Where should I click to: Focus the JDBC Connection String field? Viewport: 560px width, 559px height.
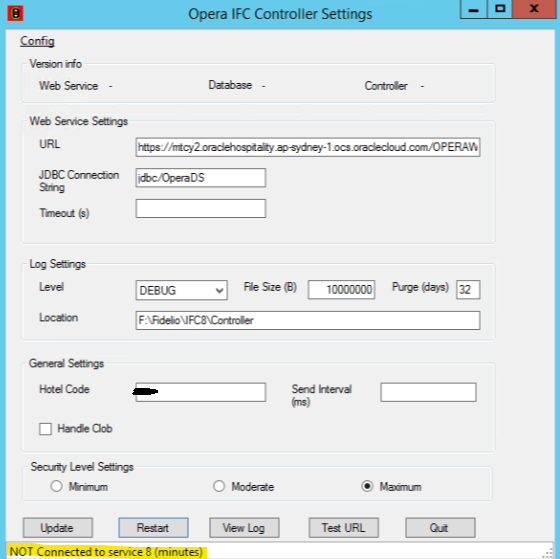(201, 178)
